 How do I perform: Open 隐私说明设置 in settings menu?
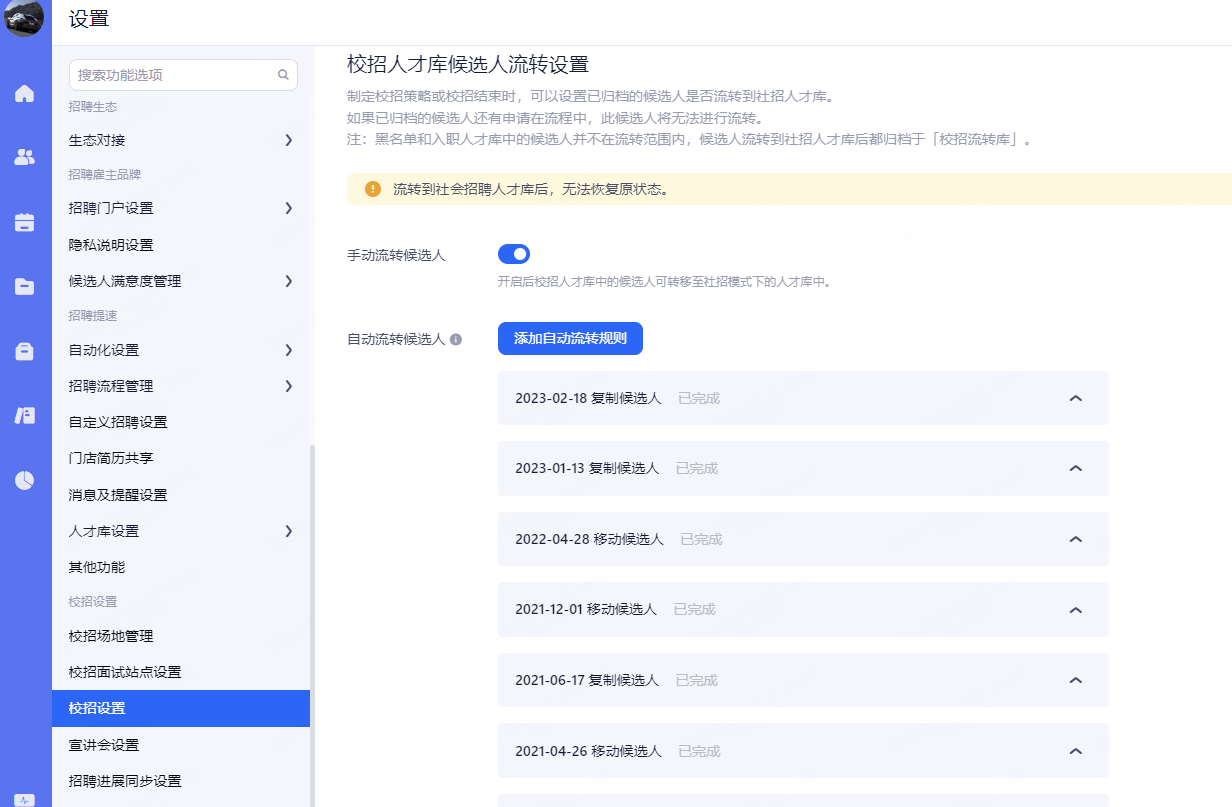click(111, 245)
